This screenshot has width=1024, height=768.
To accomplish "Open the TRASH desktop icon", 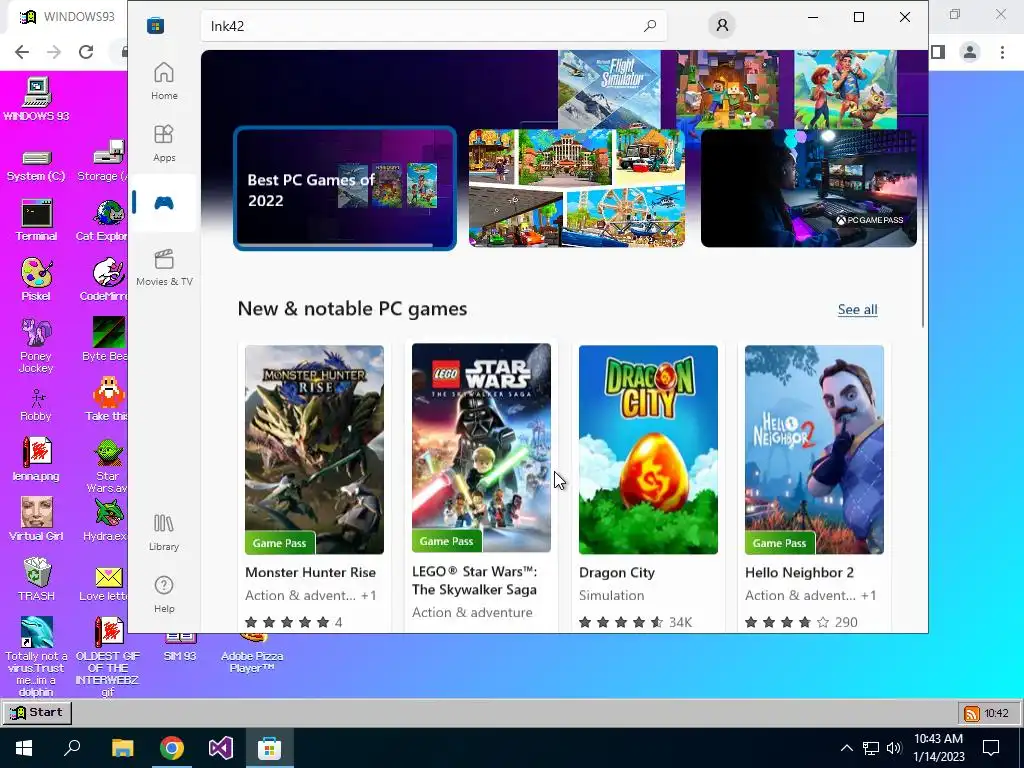I will [37, 579].
